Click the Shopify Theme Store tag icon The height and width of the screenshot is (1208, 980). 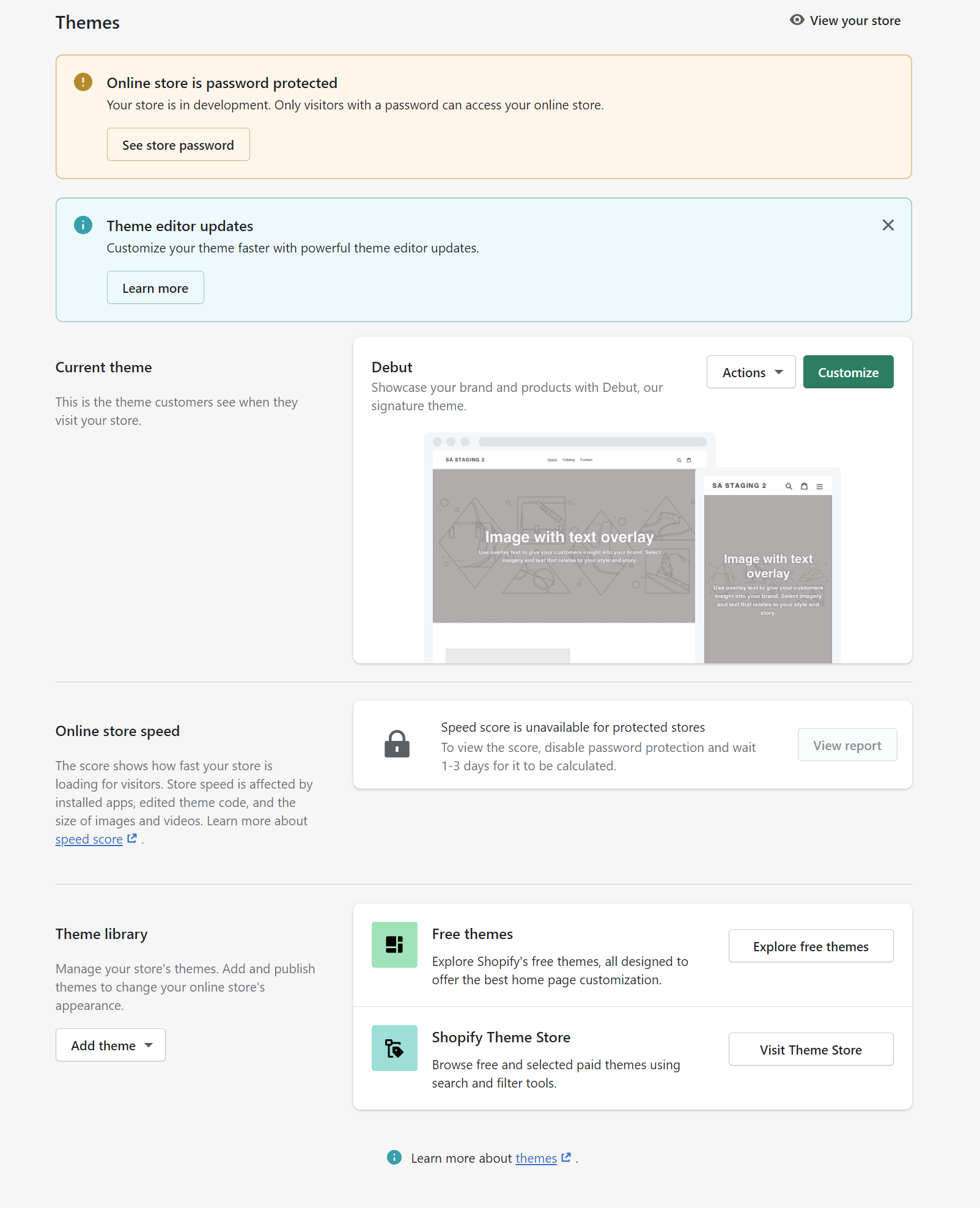394,1048
